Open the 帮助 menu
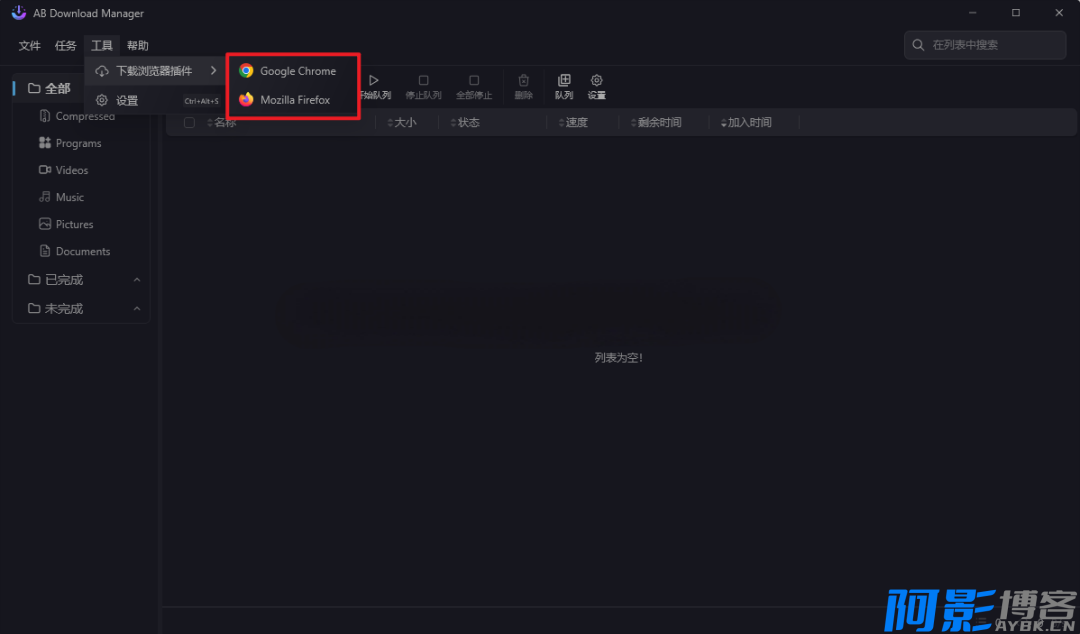Screen dimensions: 1080x634 138,46
